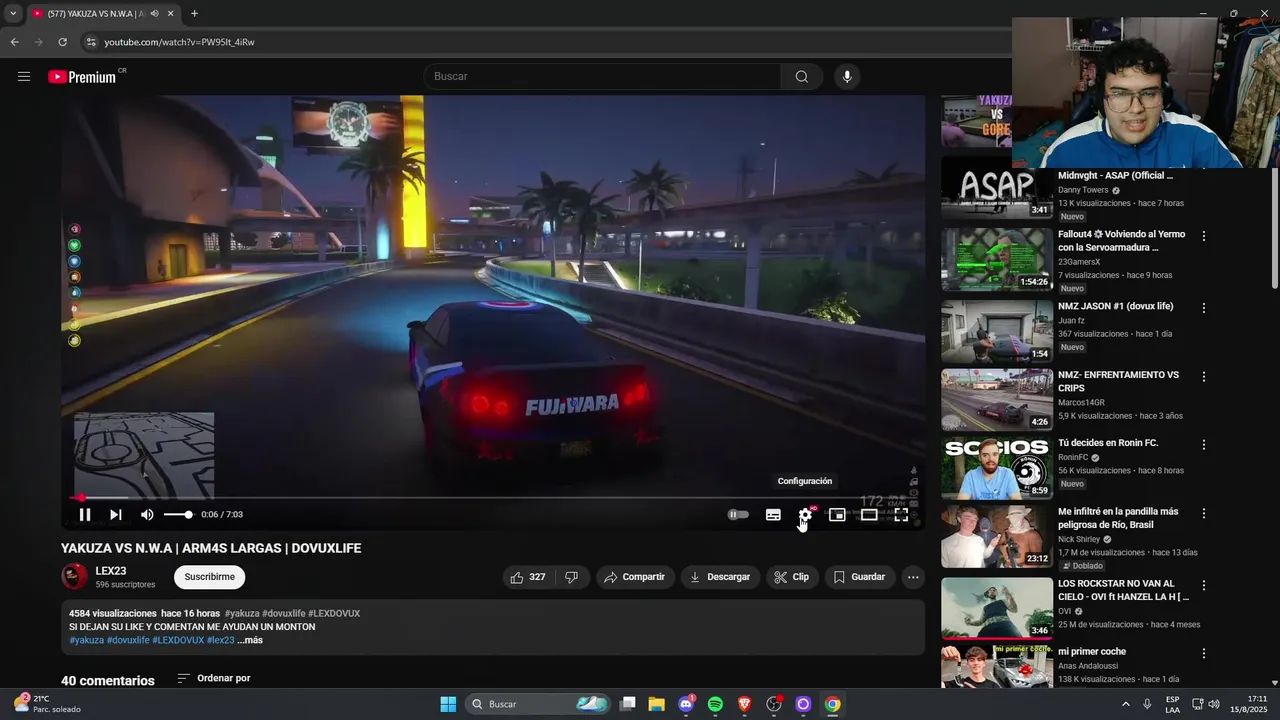Open options for LOS ROCKSTAR NO VAN AL CIELO
Screen dimensions: 1280x720
click(x=1204, y=586)
